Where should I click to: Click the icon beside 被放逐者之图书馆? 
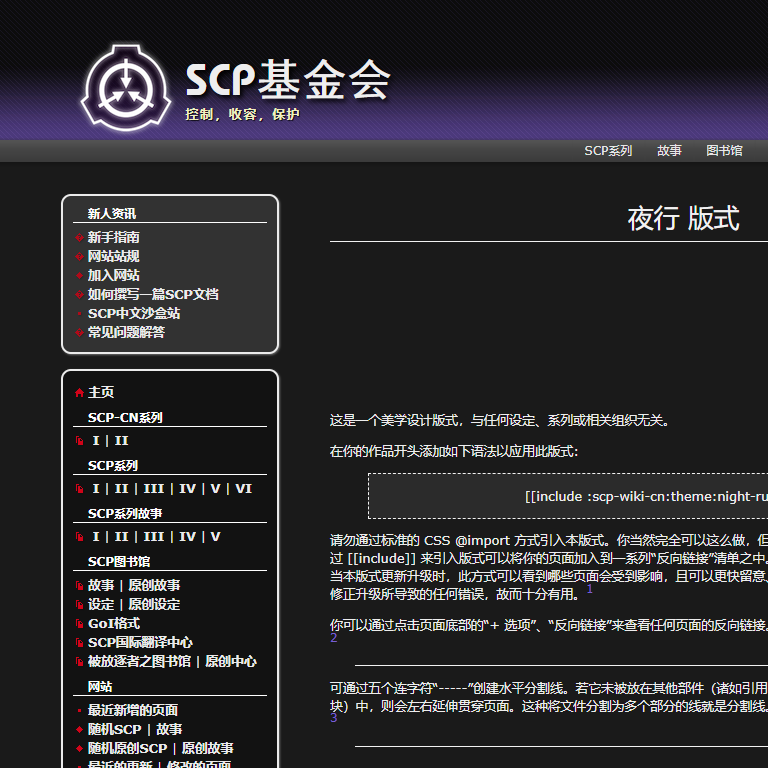[80, 662]
